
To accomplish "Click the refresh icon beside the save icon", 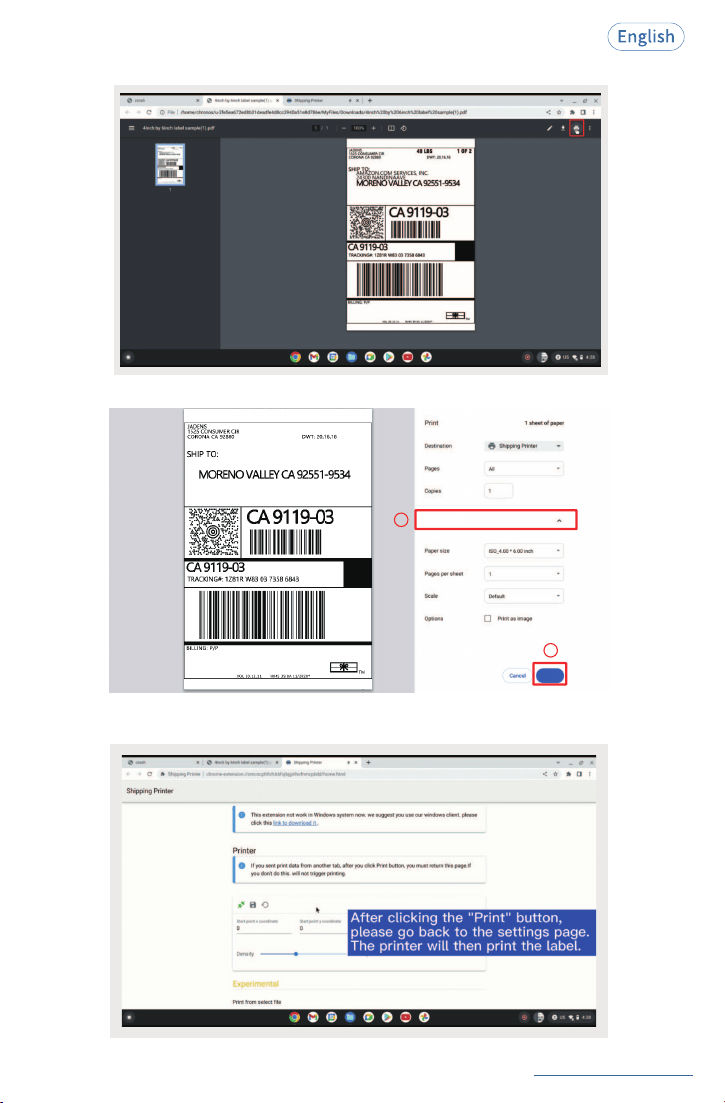I will [x=265, y=905].
